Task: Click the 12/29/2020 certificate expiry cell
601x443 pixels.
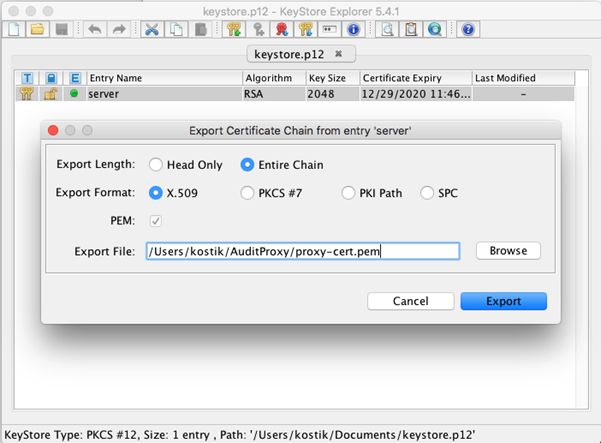Action: point(416,94)
